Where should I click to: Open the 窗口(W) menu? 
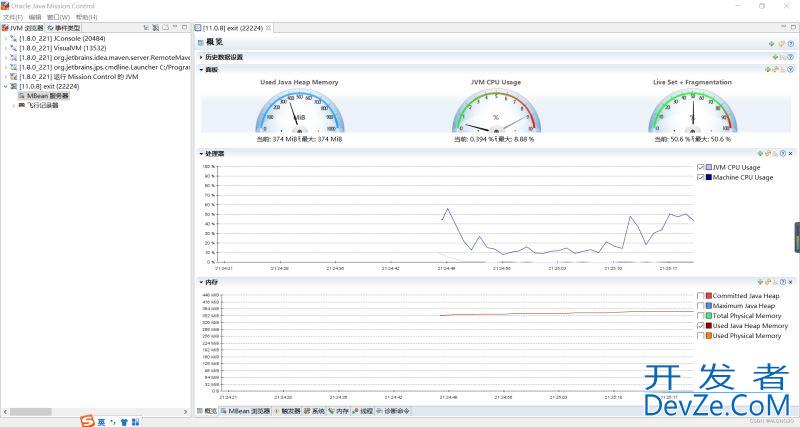coord(58,17)
